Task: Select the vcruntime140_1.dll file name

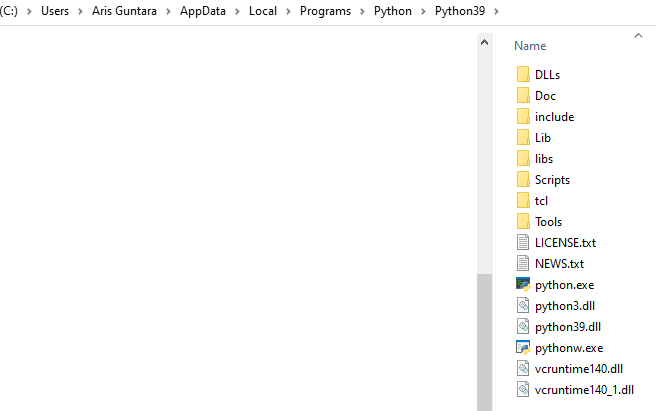Action: [x=584, y=390]
